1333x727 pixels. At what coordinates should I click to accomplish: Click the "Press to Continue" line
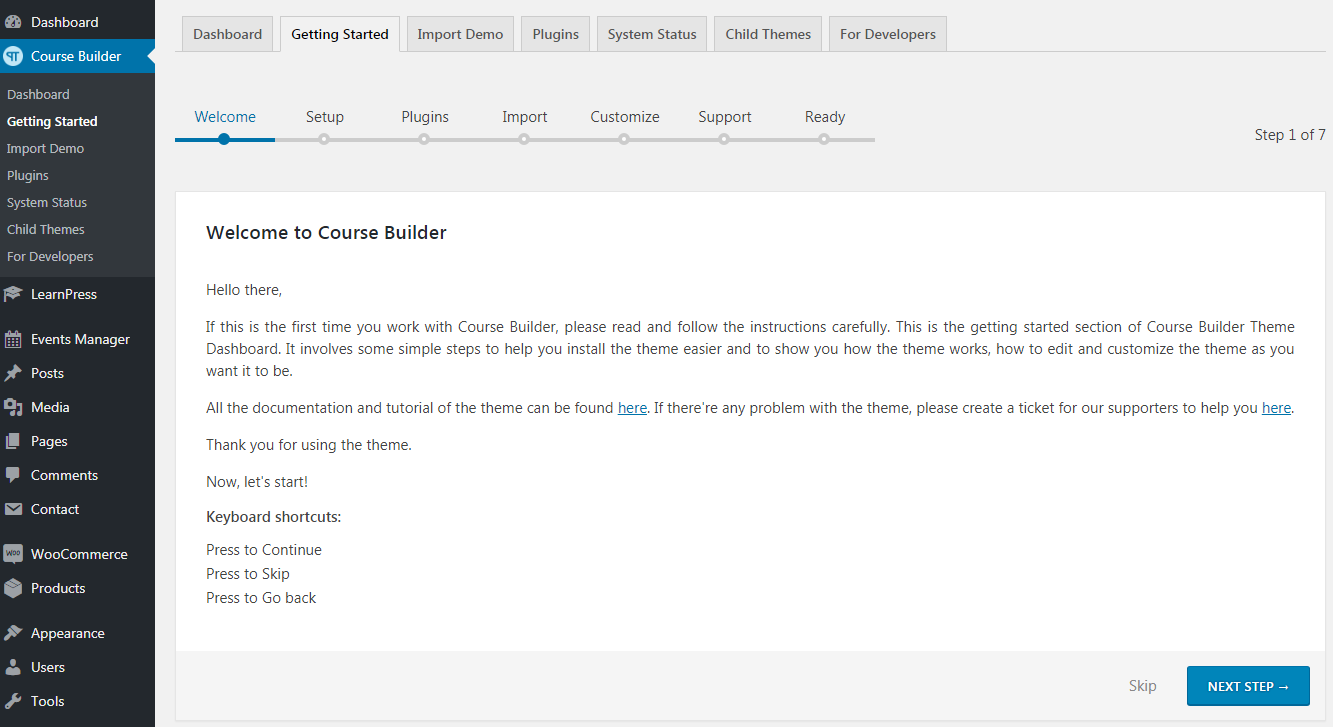264,550
